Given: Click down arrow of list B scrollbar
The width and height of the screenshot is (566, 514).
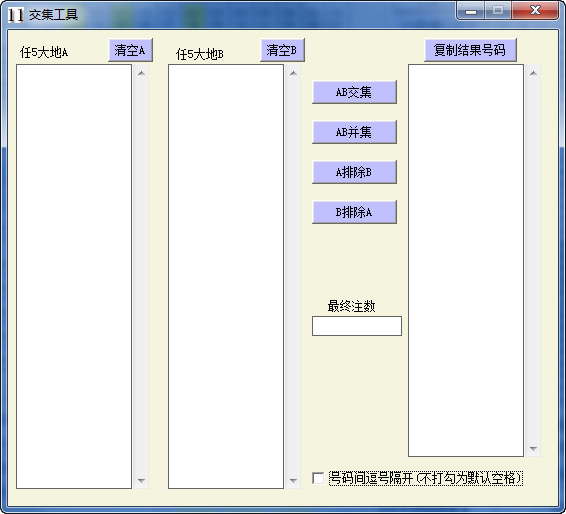Looking at the screenshot, I should pos(293,480).
